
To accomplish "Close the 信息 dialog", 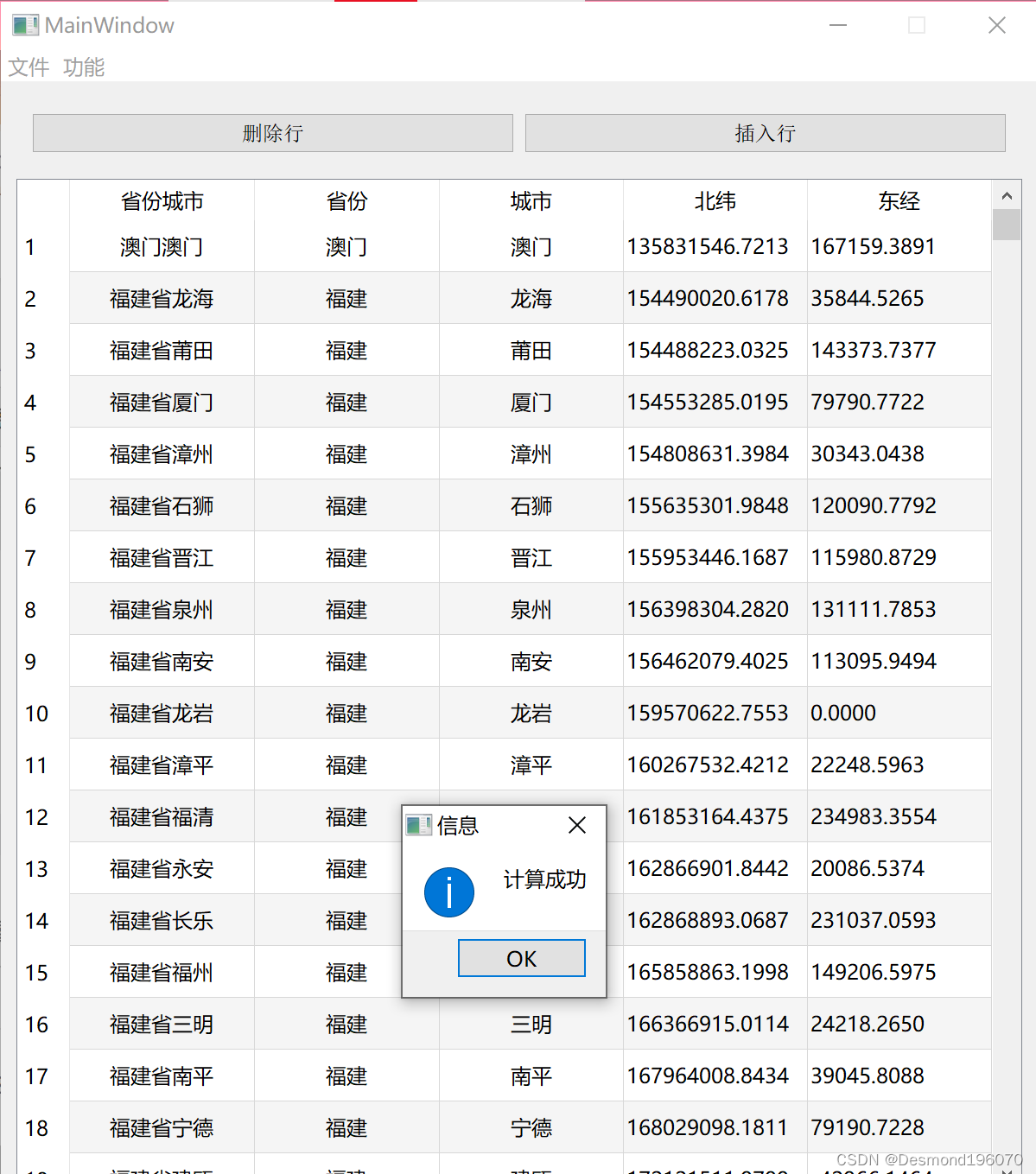I will (x=577, y=825).
